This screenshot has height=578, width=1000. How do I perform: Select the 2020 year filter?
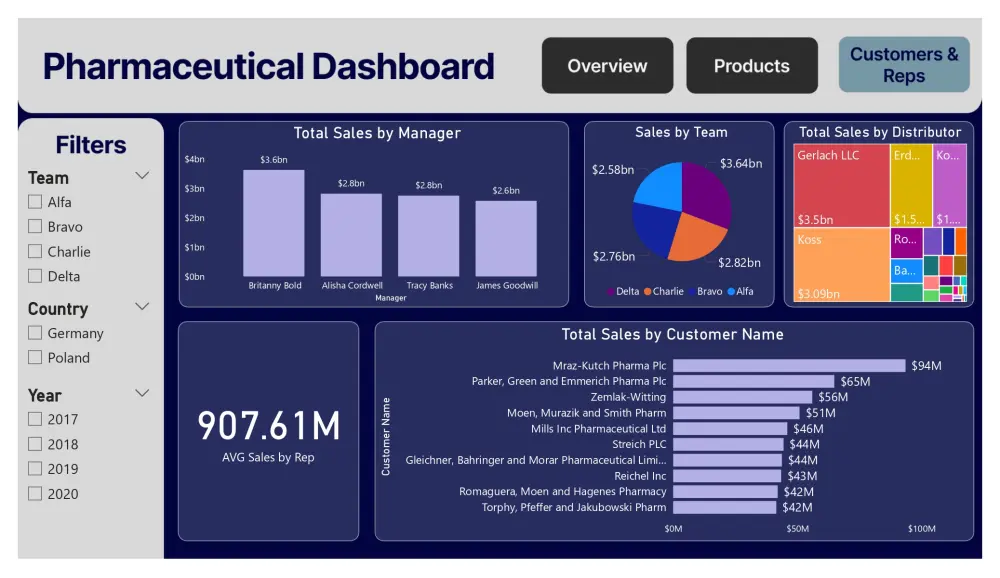click(x=35, y=493)
